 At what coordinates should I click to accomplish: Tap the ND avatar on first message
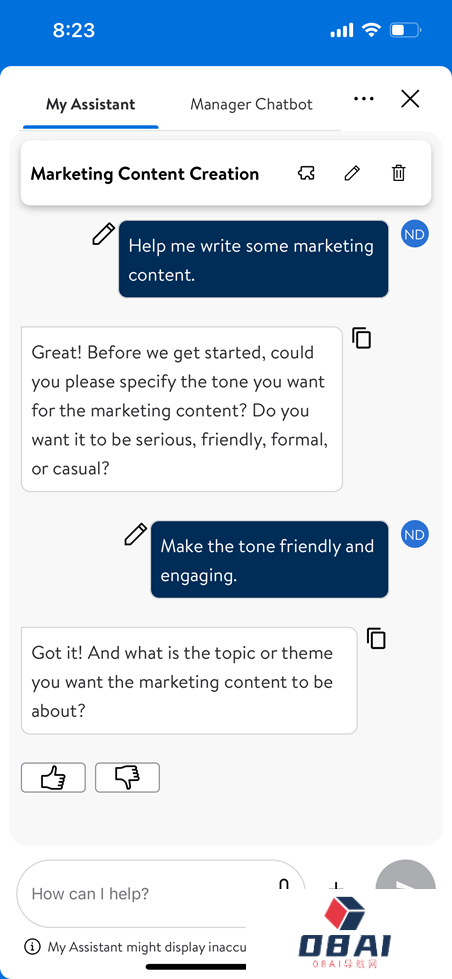tap(415, 234)
